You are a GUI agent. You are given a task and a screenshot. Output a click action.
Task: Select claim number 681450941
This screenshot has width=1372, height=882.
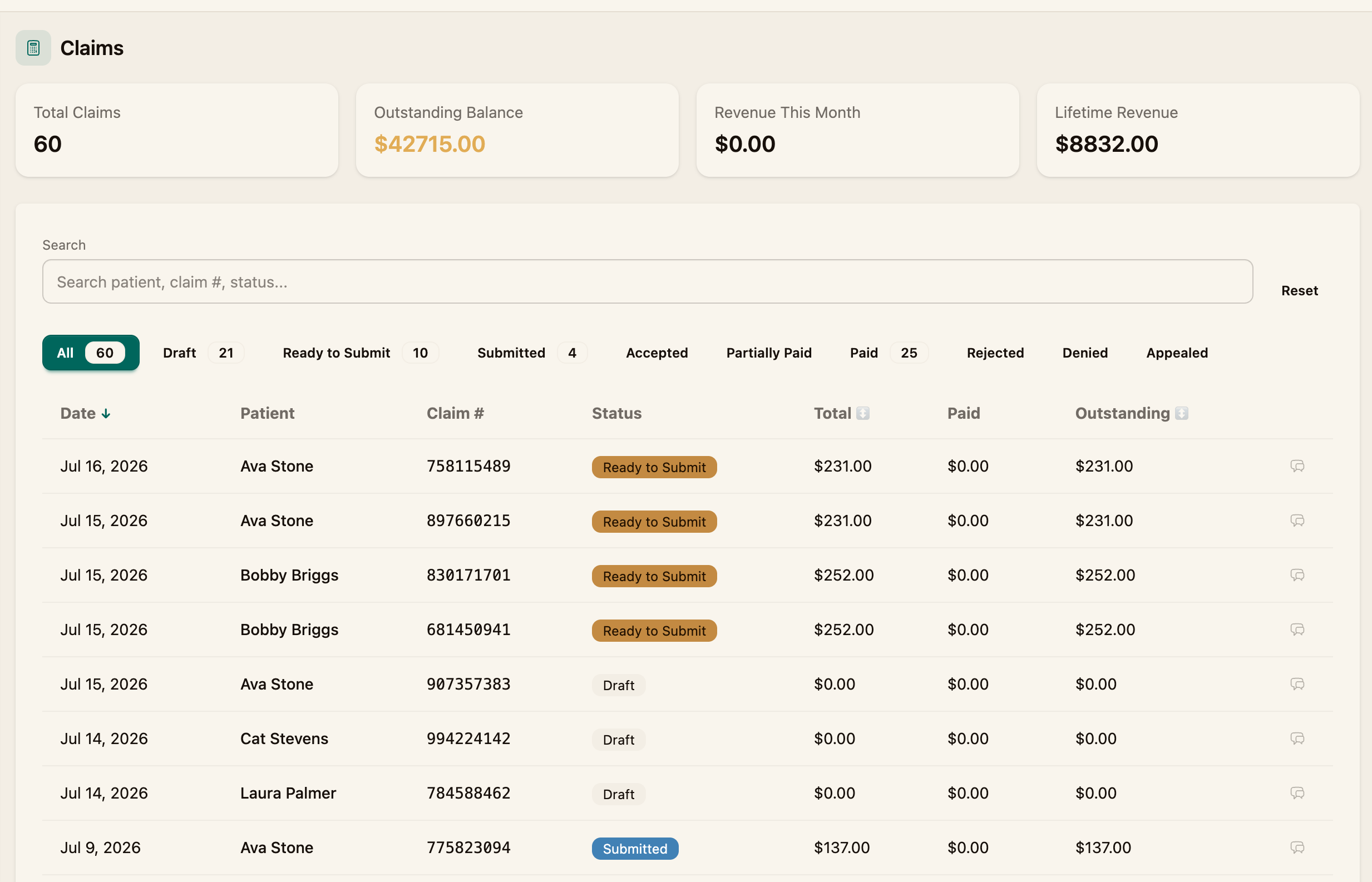(x=468, y=630)
